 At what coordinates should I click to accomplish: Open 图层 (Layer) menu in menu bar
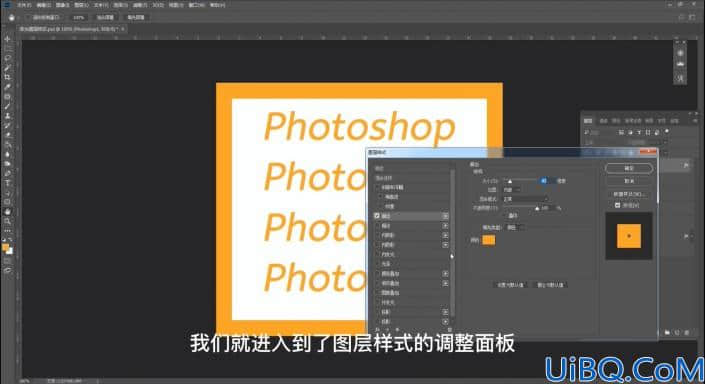coord(81,5)
